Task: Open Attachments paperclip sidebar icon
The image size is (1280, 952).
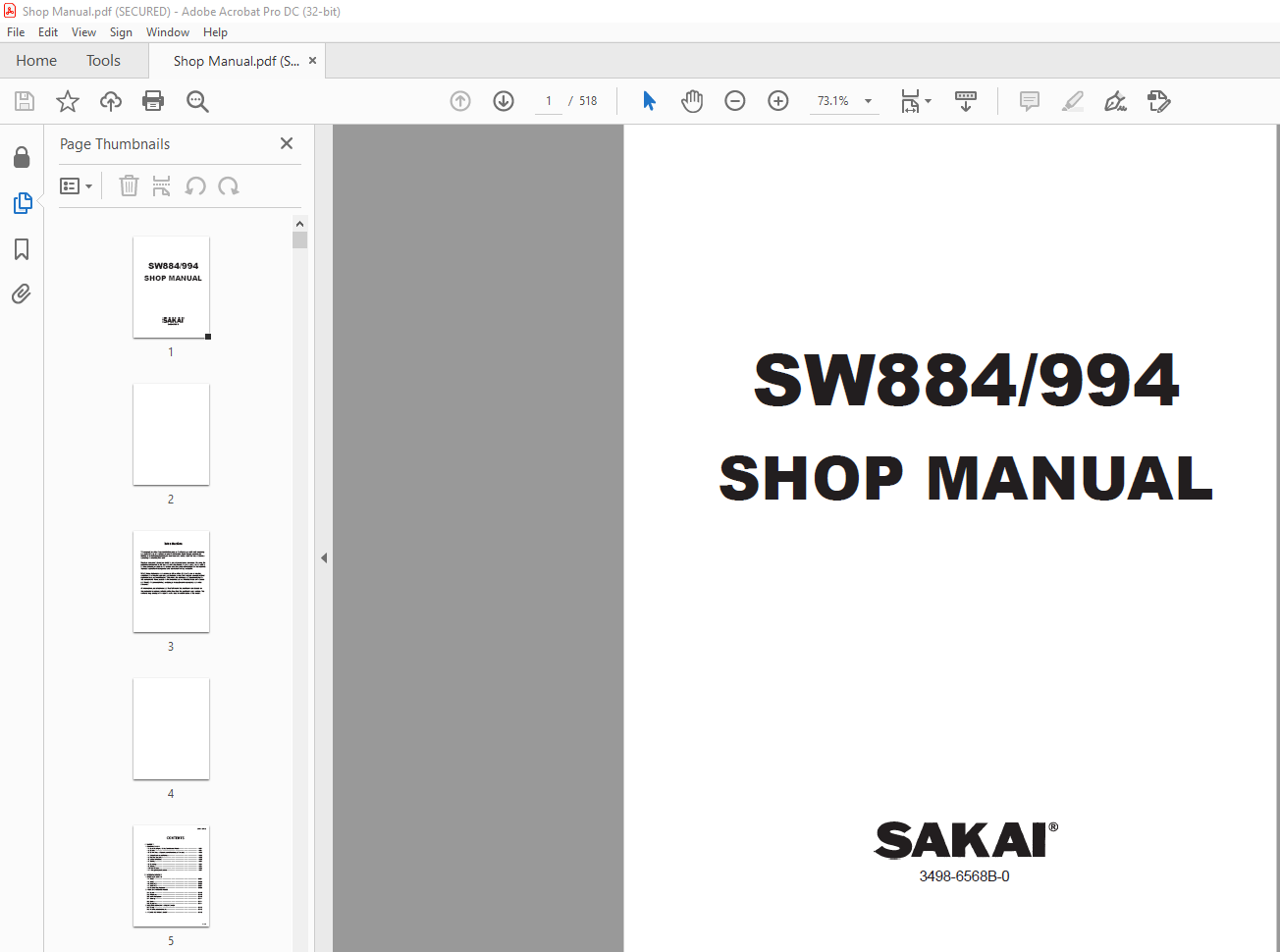Action: 22,293
